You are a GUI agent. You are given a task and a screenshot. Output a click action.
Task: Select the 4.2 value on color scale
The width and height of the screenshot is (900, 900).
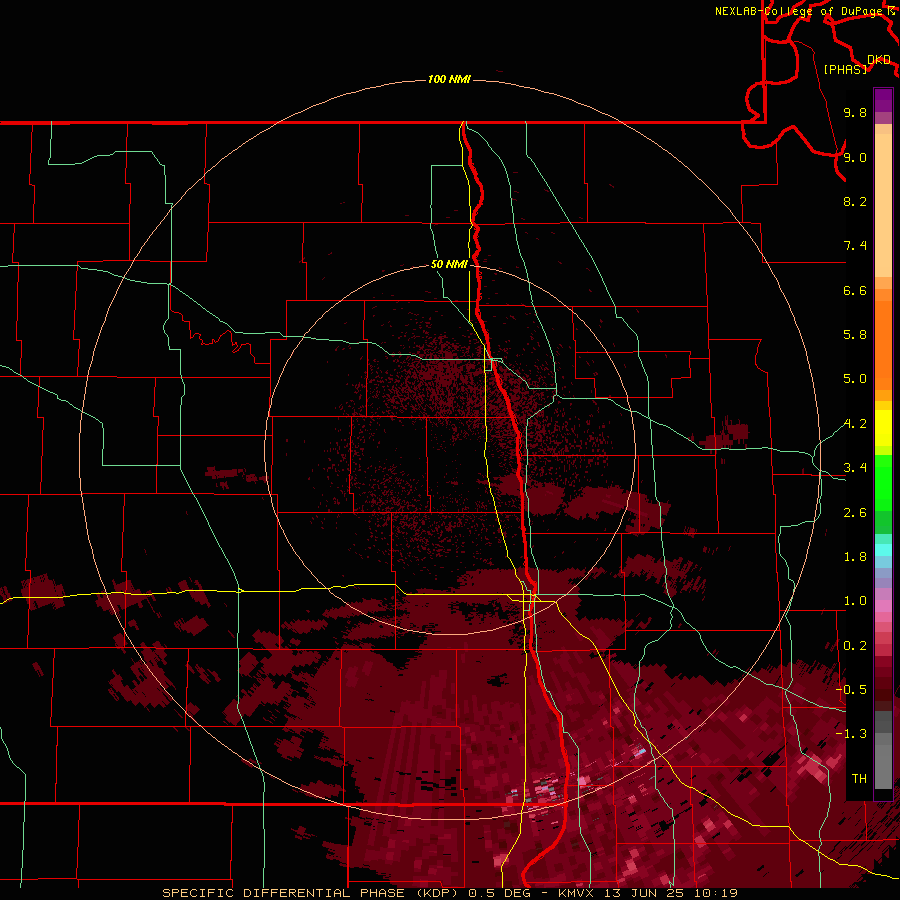[x=855, y=424]
